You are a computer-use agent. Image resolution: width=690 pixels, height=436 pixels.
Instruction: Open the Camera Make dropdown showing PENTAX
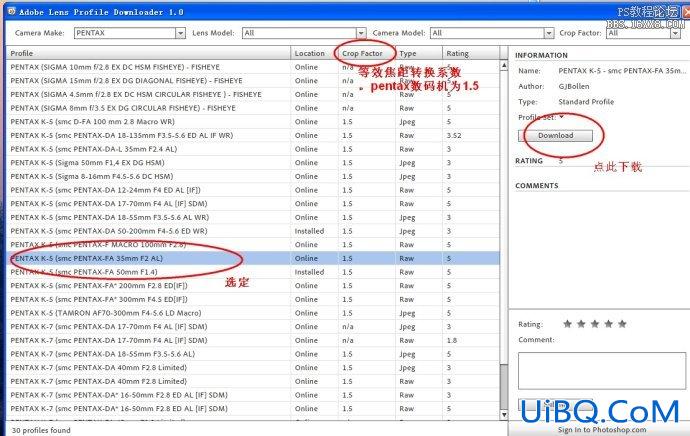(x=129, y=33)
